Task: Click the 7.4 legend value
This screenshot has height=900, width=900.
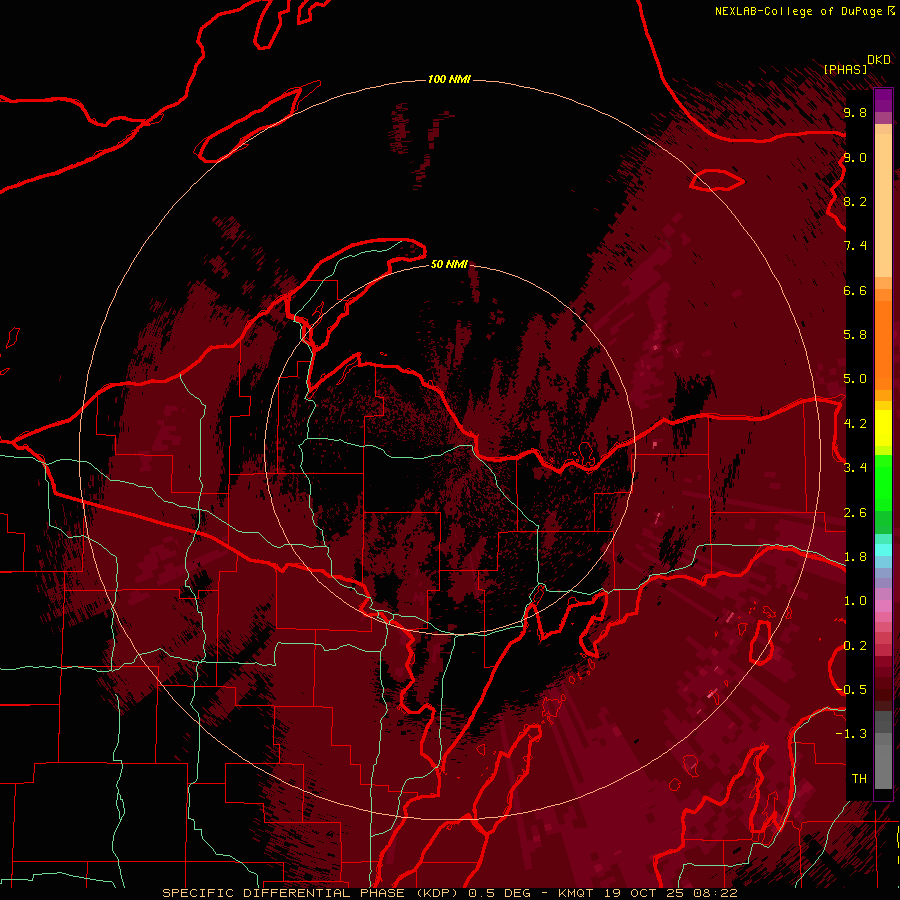Action: [855, 246]
